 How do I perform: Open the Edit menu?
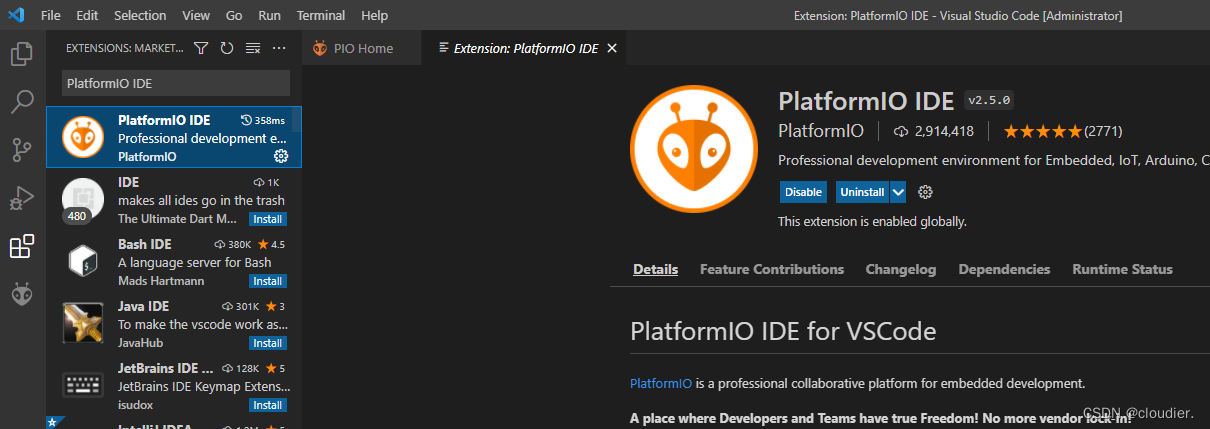(87, 15)
